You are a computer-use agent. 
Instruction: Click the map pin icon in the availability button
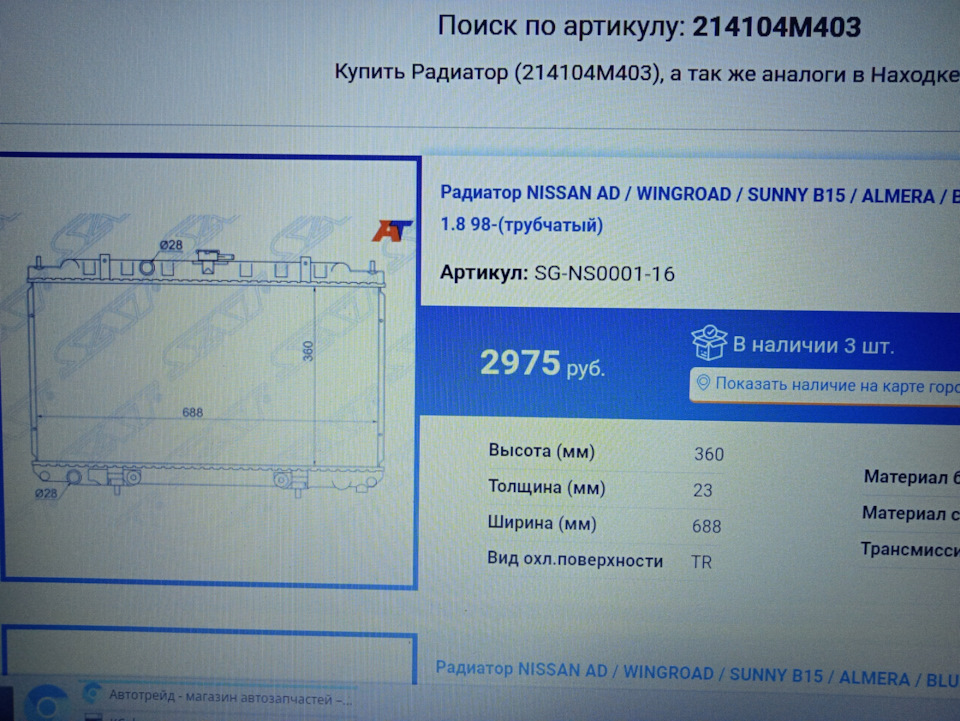coord(703,383)
